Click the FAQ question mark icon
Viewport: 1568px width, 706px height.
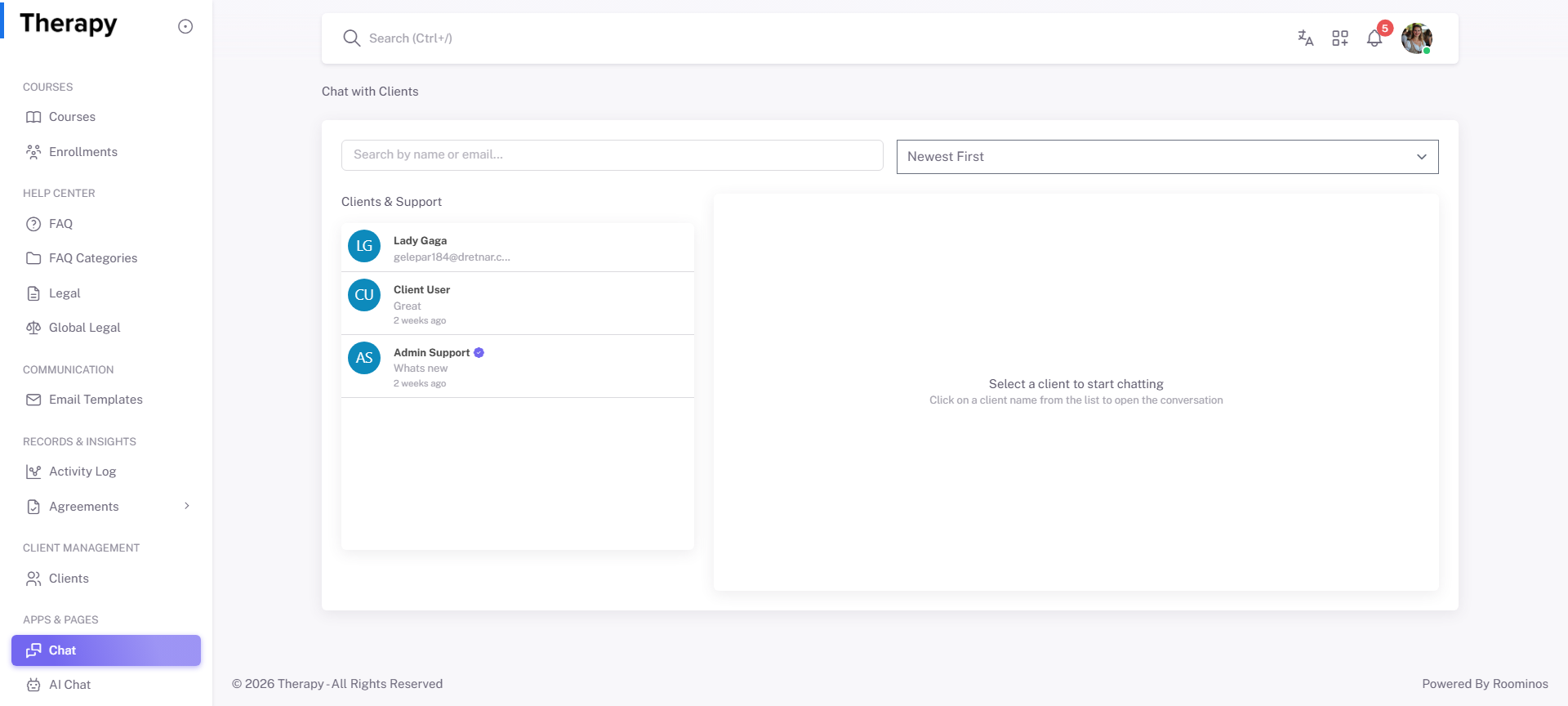pos(33,224)
